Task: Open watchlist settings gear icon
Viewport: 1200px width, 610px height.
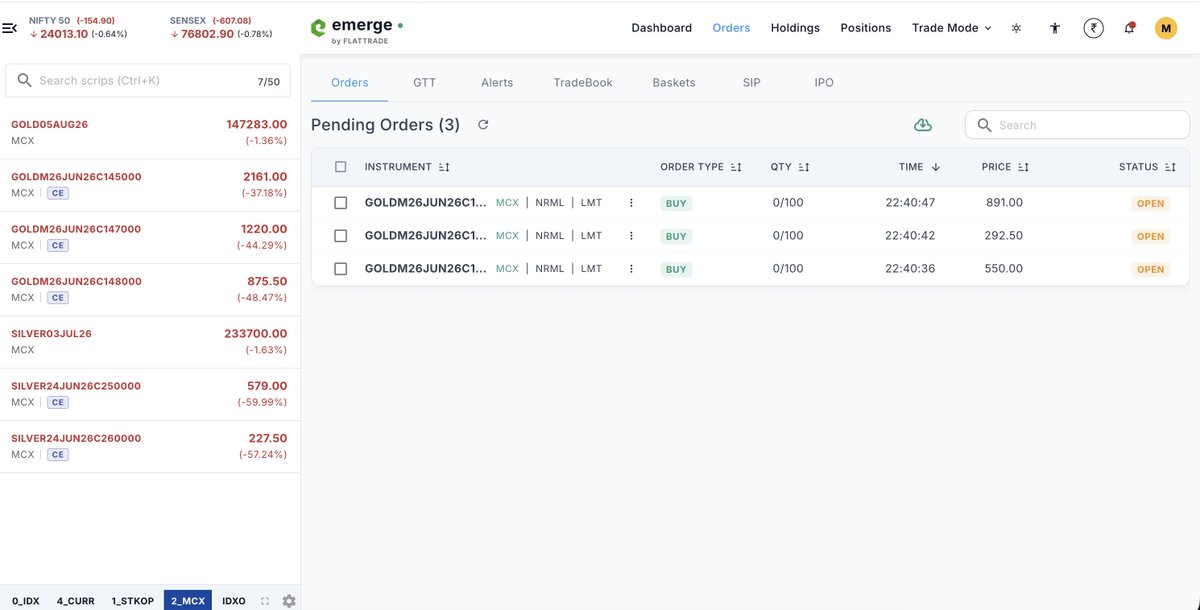Action: click(x=289, y=601)
